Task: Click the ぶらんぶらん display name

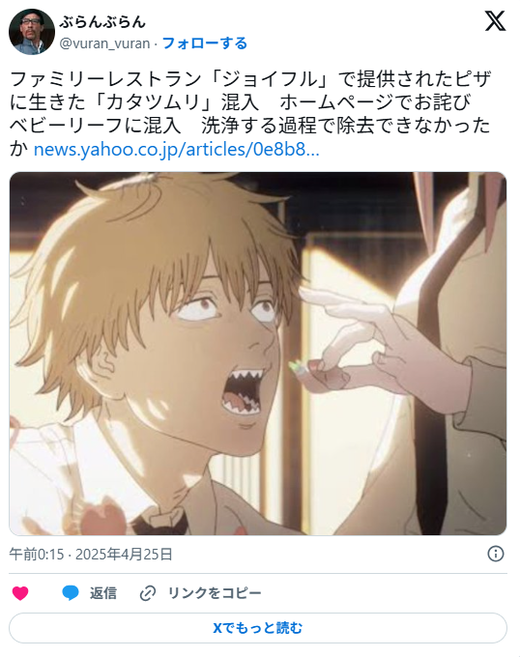Action: pyautogui.click(x=102, y=22)
